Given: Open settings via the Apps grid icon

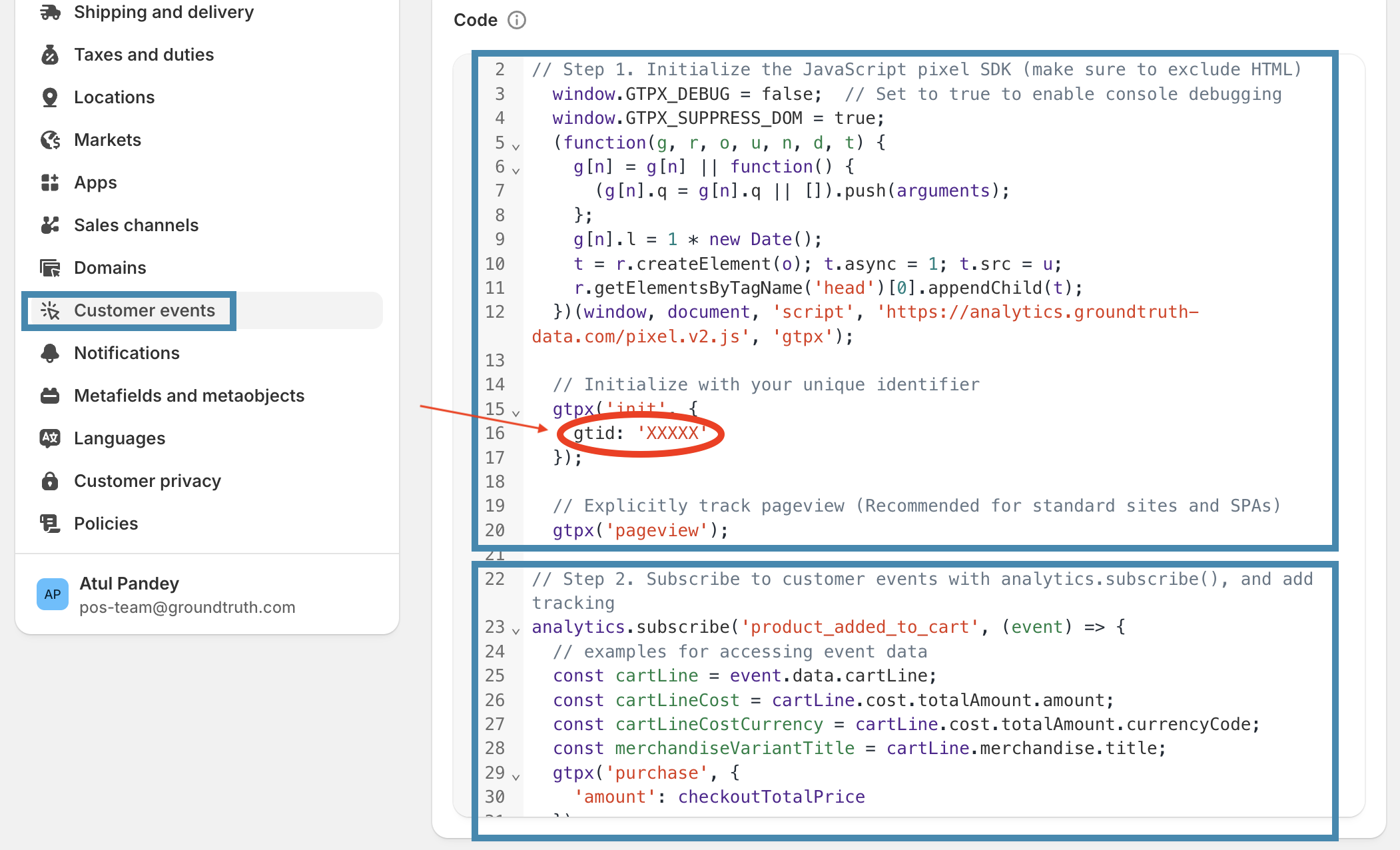Looking at the screenshot, I should (50, 183).
